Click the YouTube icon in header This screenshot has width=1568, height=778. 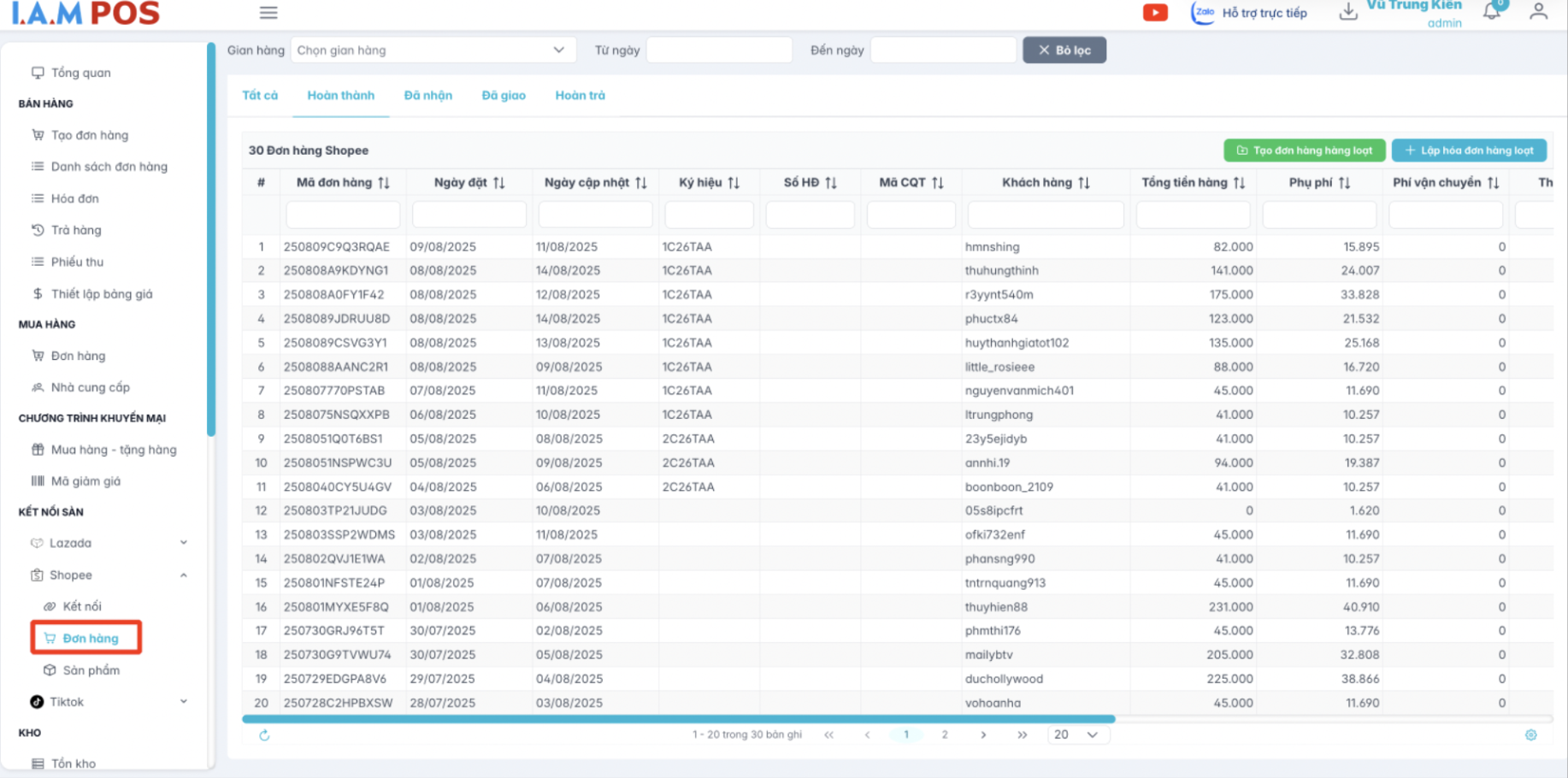click(x=1155, y=13)
